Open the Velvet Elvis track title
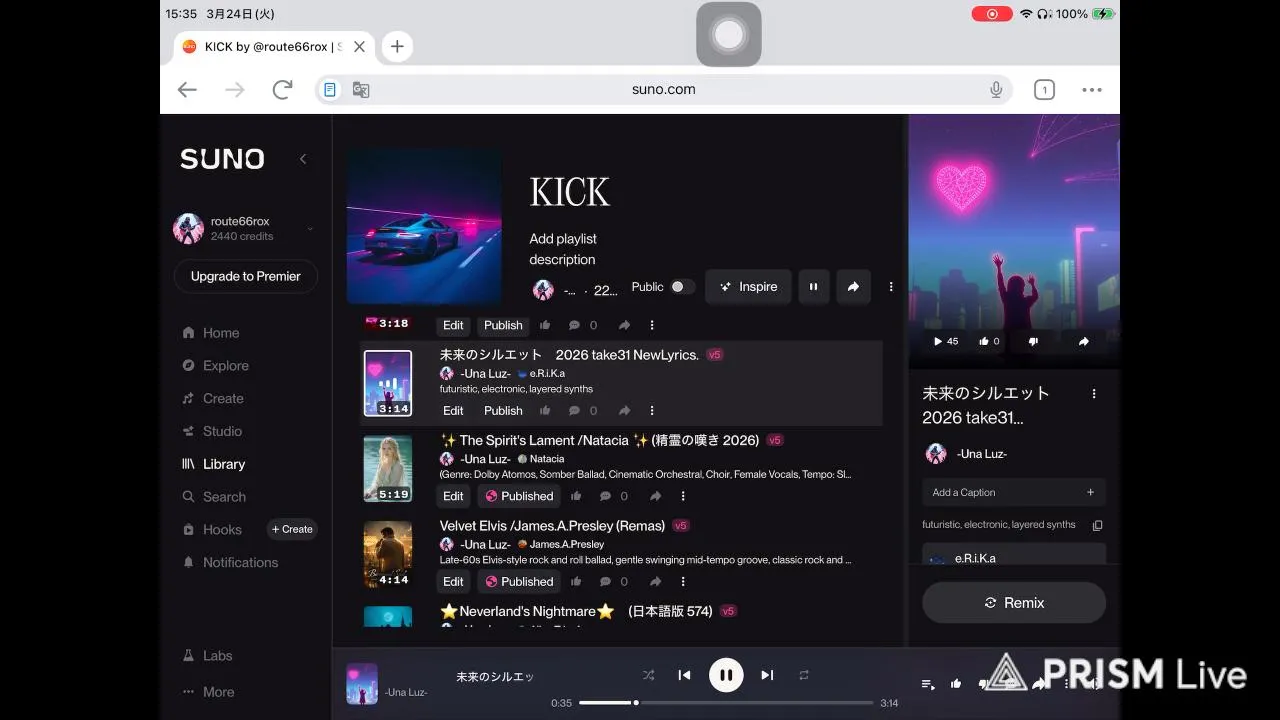 552,526
